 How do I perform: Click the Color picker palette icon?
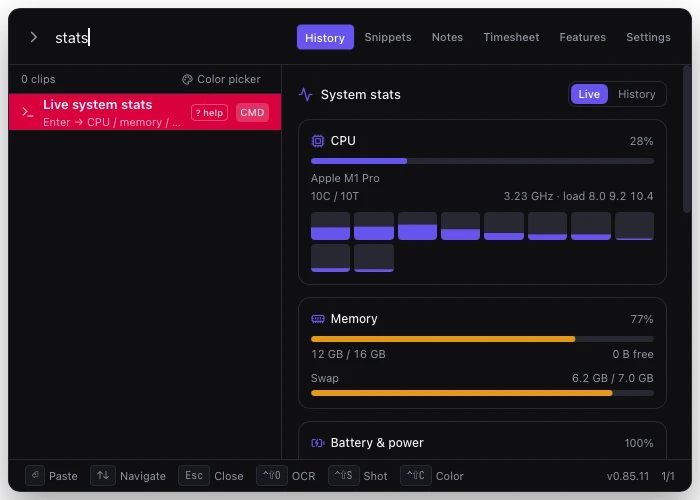[187, 79]
